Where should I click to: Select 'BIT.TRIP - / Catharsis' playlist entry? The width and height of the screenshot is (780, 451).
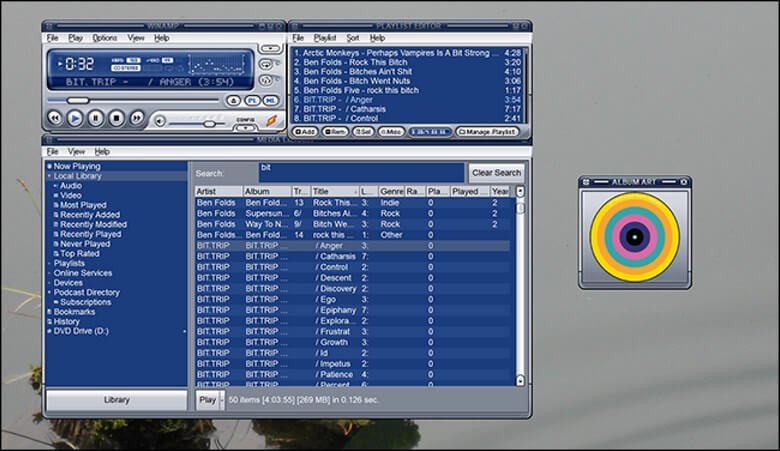pyautogui.click(x=407, y=109)
